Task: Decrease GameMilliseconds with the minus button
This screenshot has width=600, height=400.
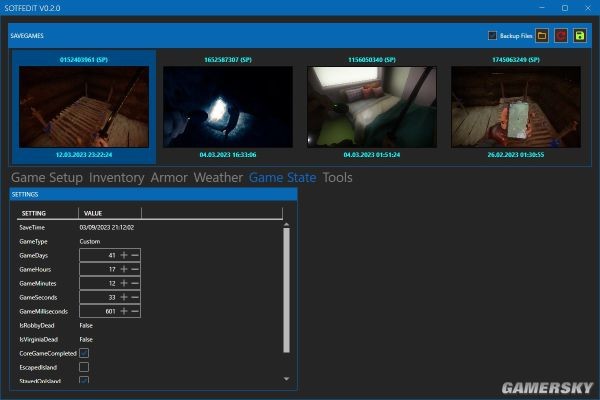Action: coord(135,311)
